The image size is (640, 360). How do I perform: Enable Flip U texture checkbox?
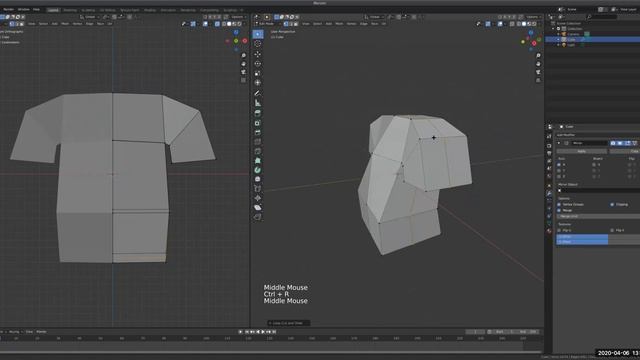[x=559, y=231]
